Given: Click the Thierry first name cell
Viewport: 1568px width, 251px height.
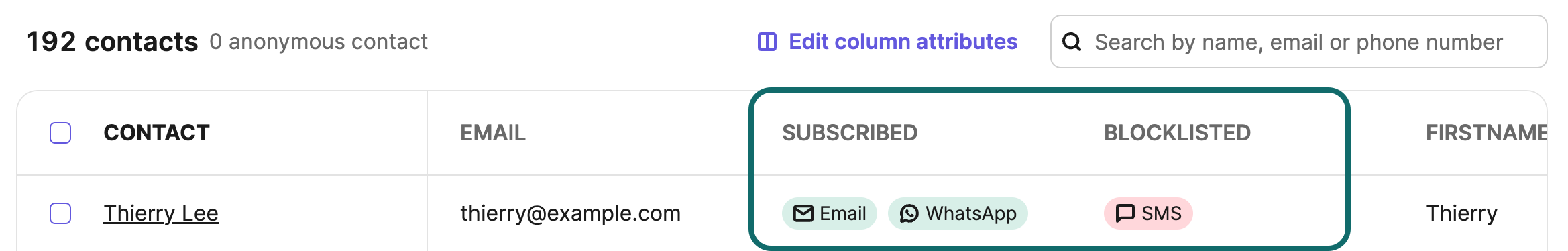Looking at the screenshot, I should (x=1461, y=213).
